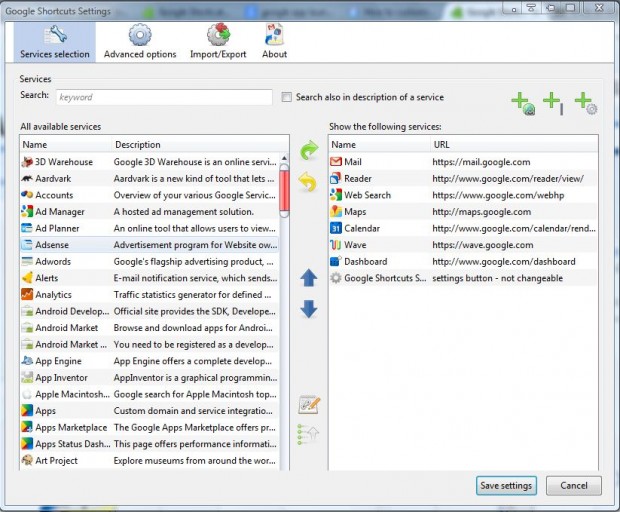
Task: Select the Google Shortcuts Settings gear row
Action: click(463, 278)
